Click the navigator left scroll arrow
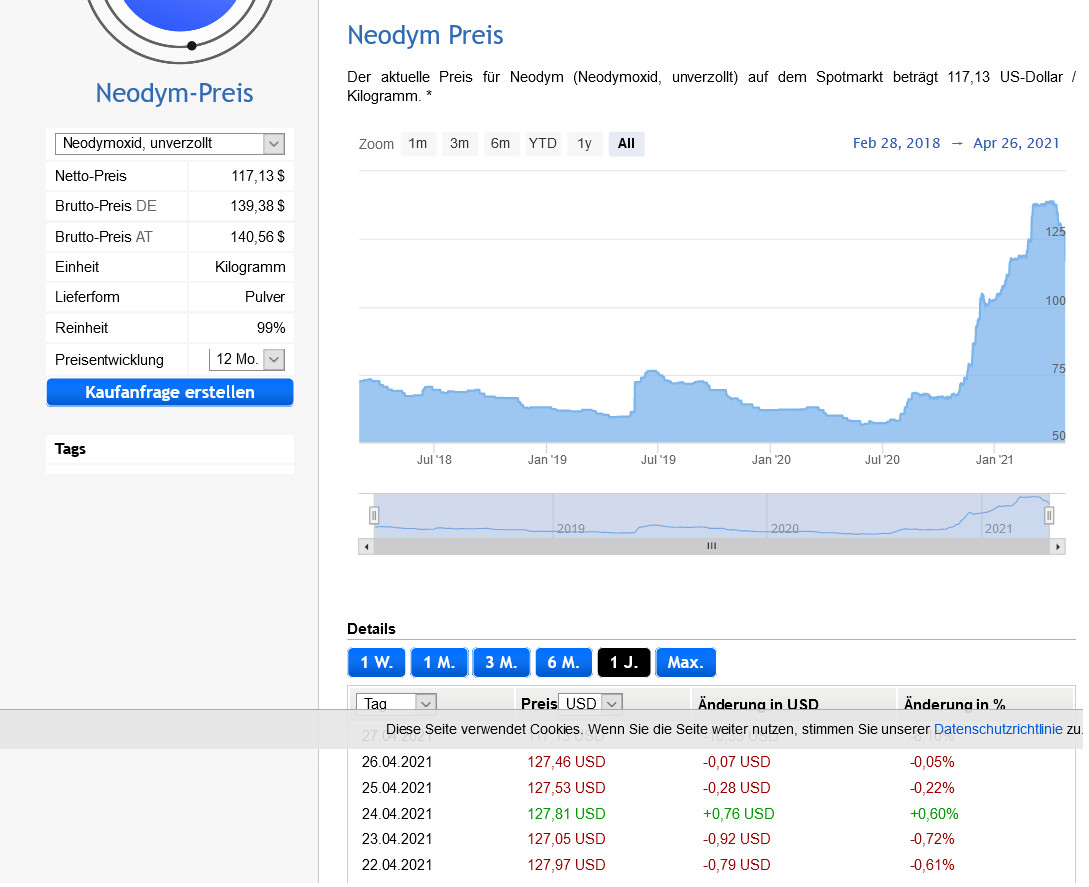The image size is (1089, 887). coord(366,547)
